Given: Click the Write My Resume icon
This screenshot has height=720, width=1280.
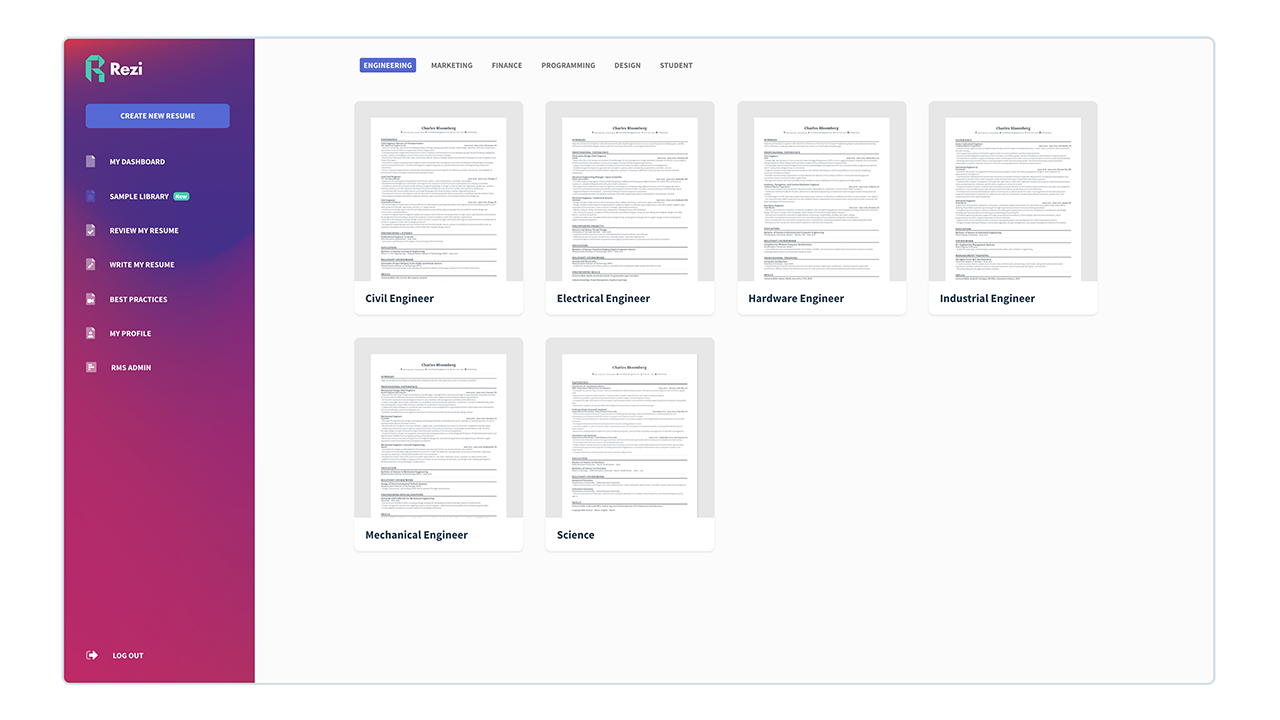Looking at the screenshot, I should [90, 265].
